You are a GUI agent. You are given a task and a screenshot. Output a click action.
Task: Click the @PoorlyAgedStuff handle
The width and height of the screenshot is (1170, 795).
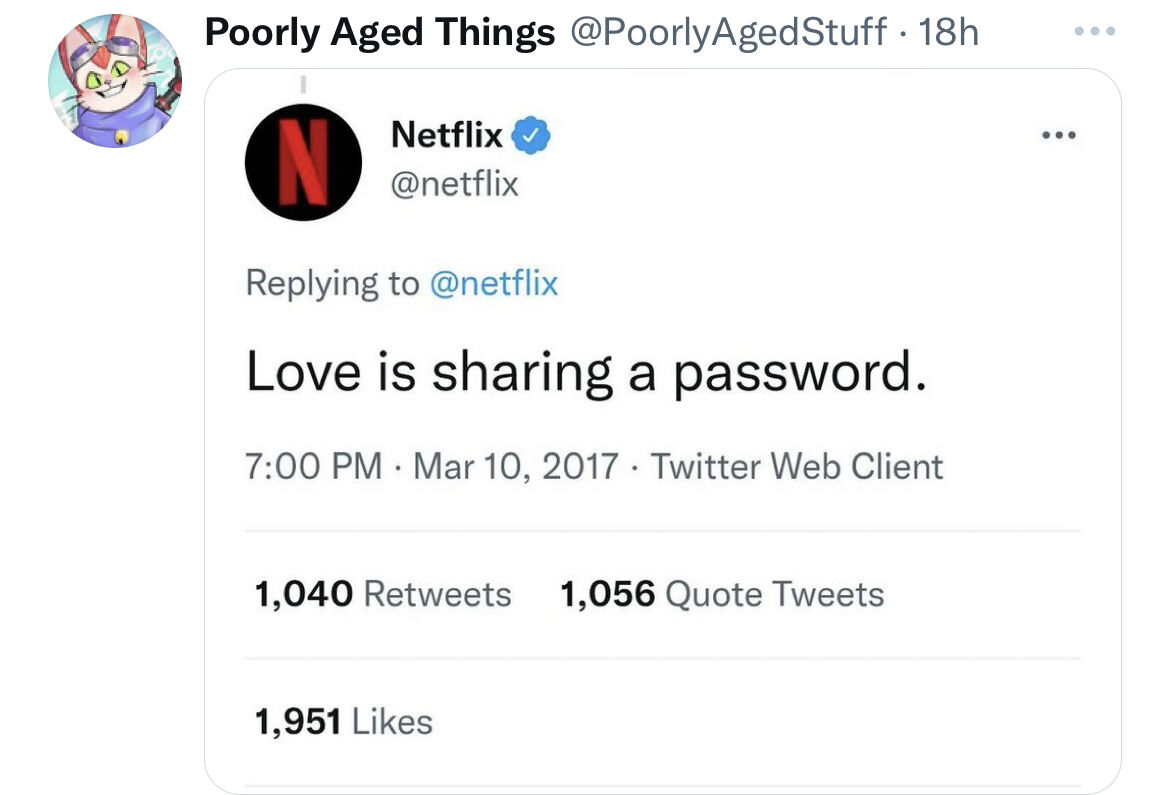pyautogui.click(x=727, y=33)
